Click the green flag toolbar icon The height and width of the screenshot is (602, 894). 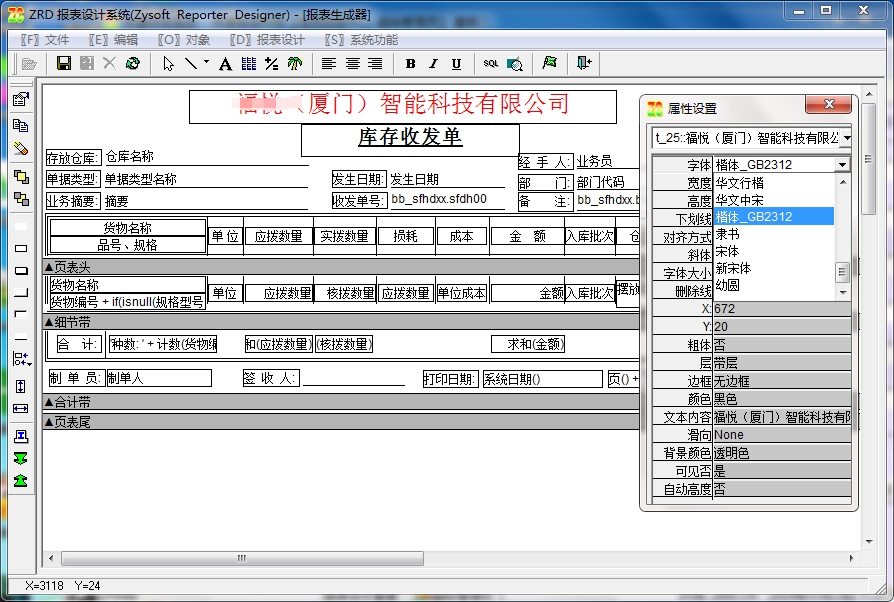[x=550, y=63]
